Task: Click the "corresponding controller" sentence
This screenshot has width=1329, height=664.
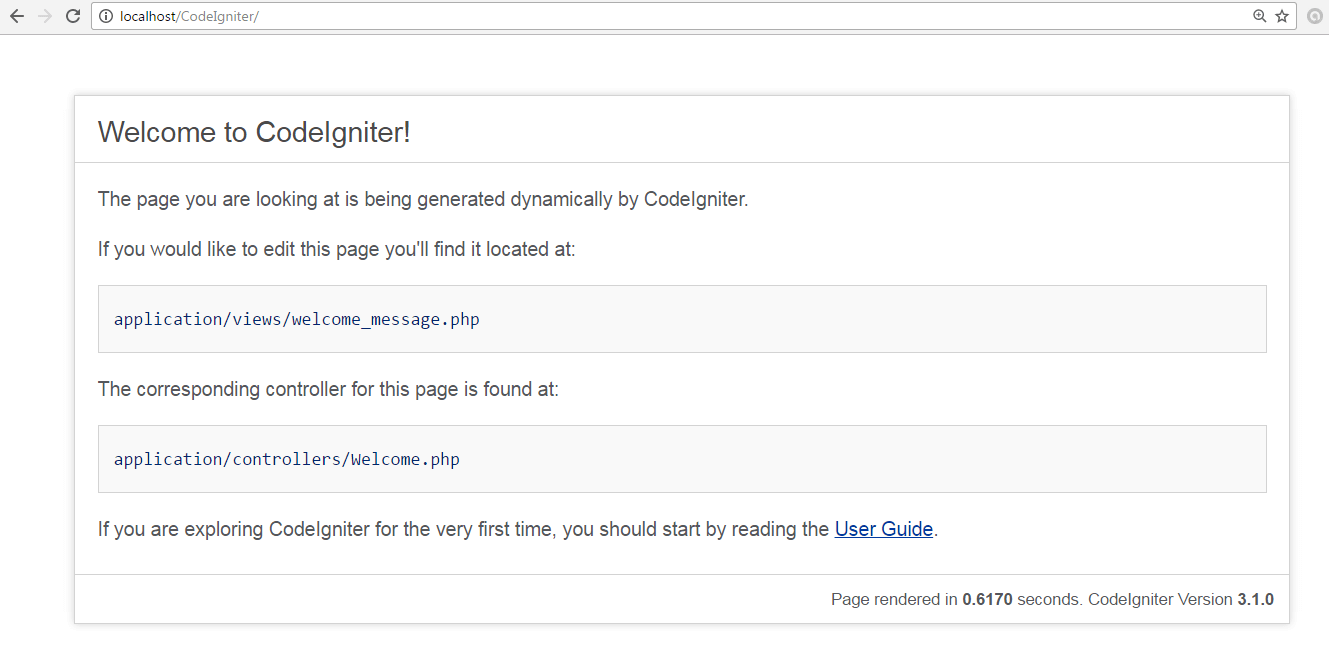Action: (x=328, y=389)
